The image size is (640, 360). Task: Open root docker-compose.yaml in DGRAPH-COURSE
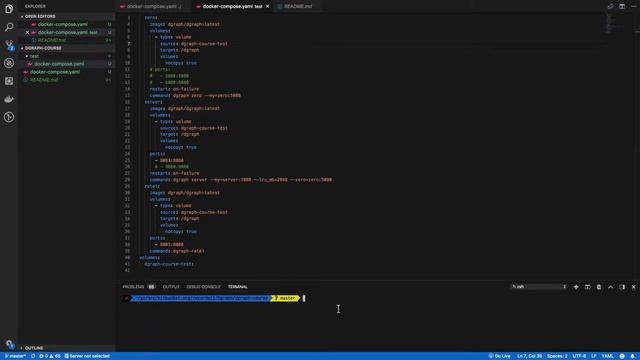55,72
